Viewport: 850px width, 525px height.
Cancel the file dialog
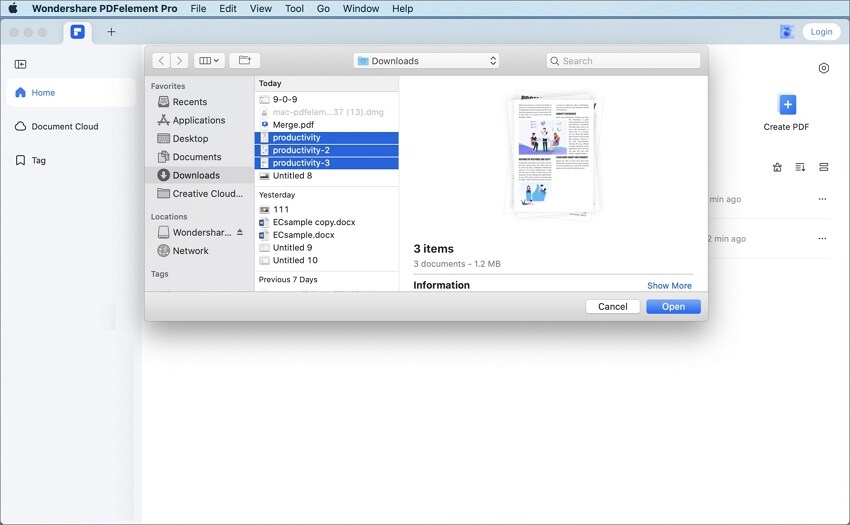[x=613, y=306]
